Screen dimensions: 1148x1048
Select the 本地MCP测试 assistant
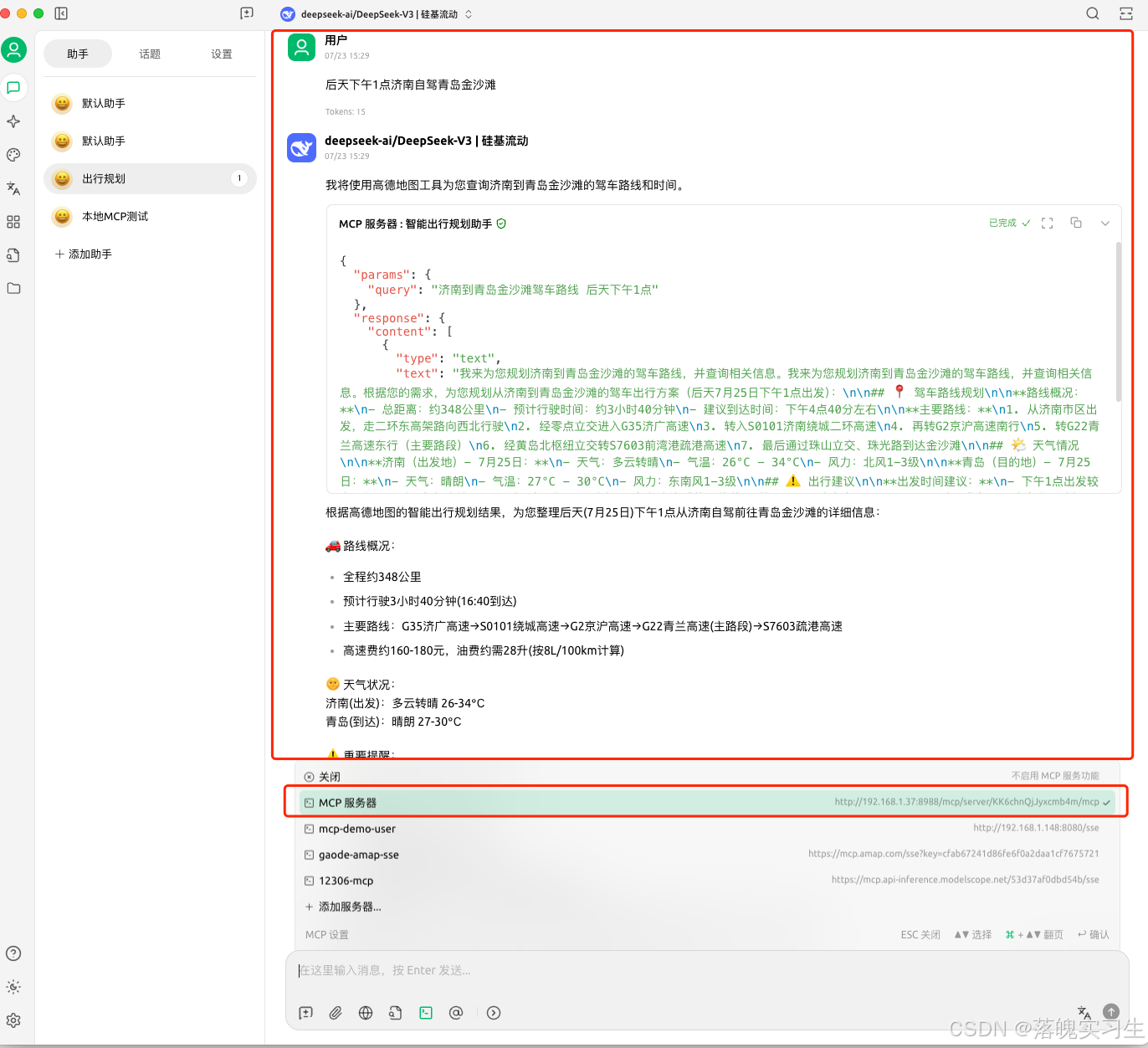point(150,216)
